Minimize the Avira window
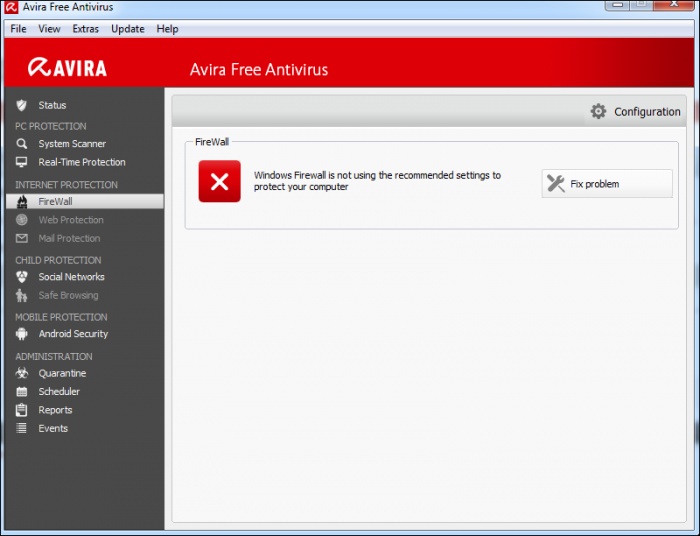This screenshot has height=536, width=700. tap(618, 4)
